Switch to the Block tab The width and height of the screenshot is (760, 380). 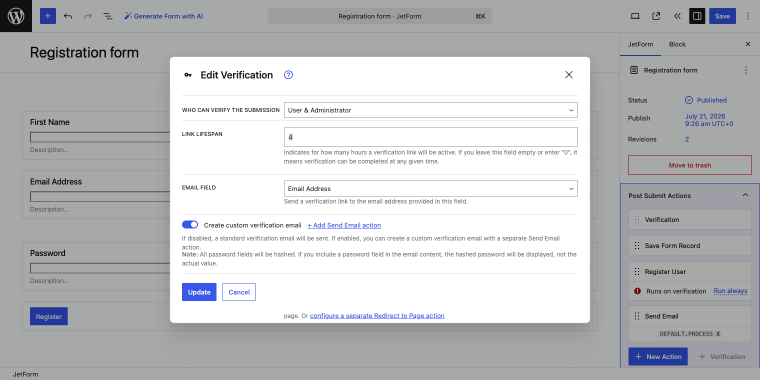click(677, 44)
